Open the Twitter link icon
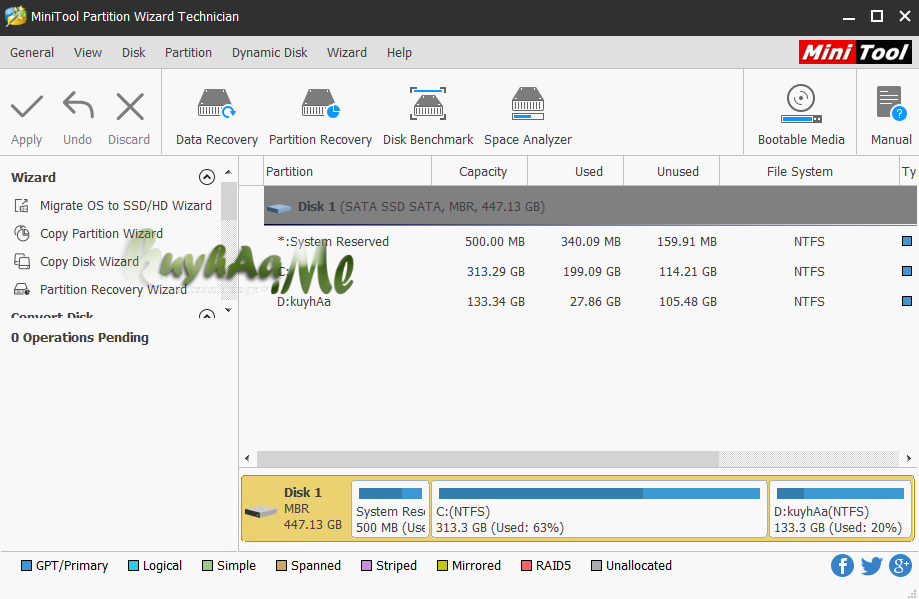919x599 pixels. click(x=872, y=566)
